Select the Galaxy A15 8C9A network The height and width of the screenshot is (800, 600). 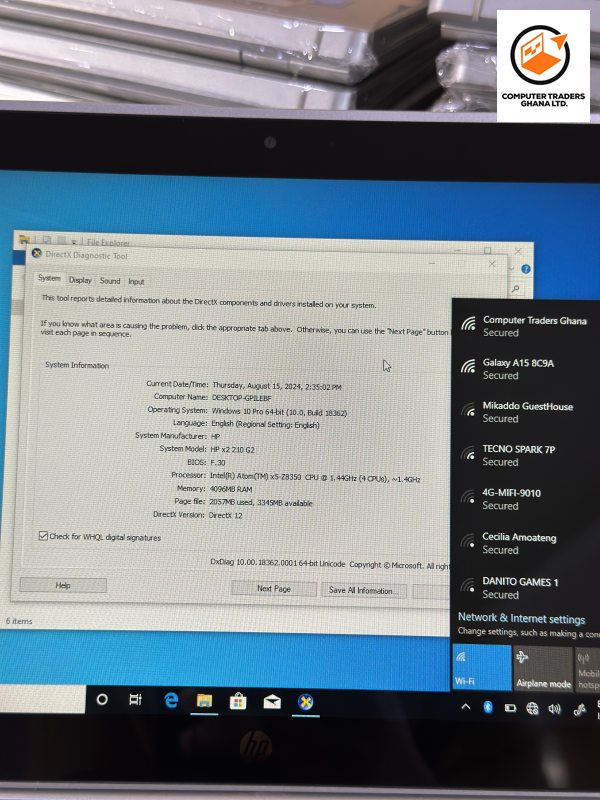pos(526,369)
